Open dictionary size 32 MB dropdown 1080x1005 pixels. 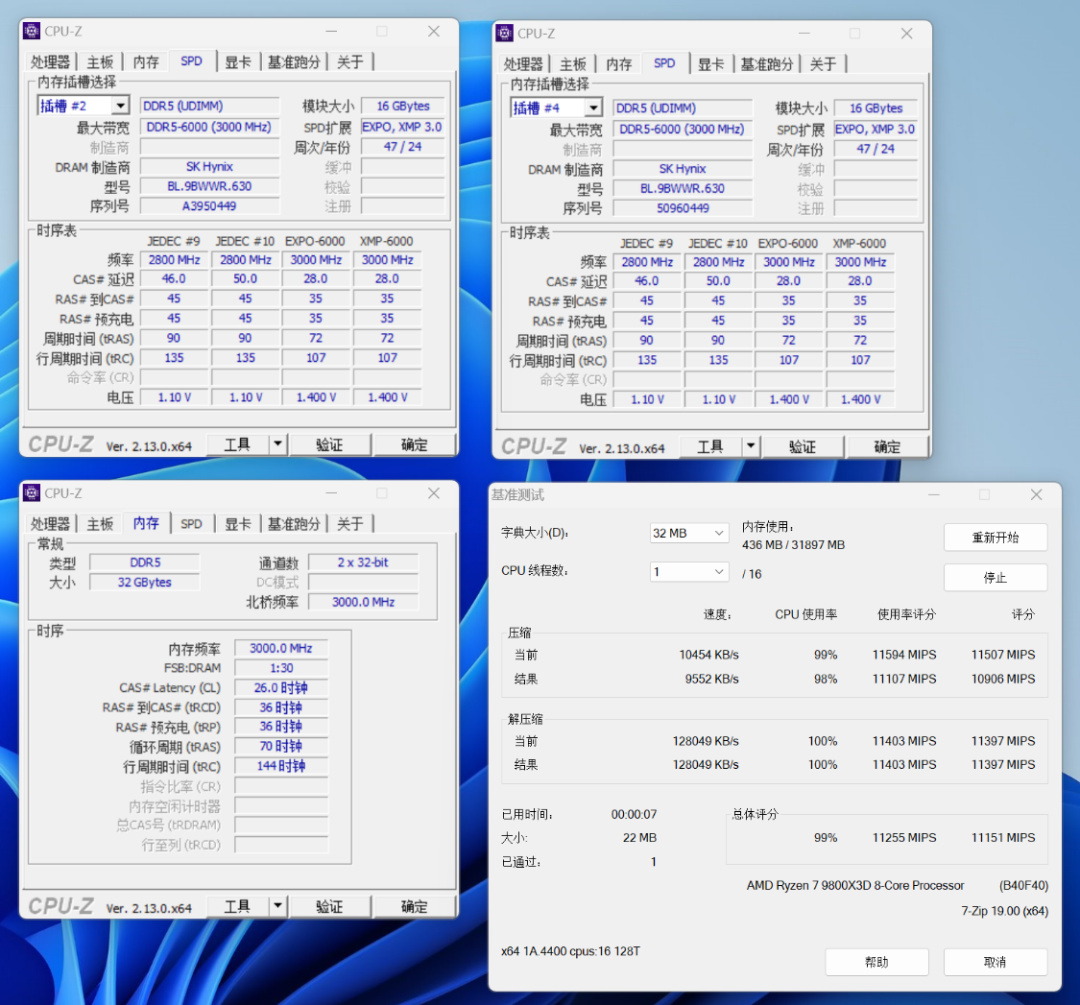(689, 533)
